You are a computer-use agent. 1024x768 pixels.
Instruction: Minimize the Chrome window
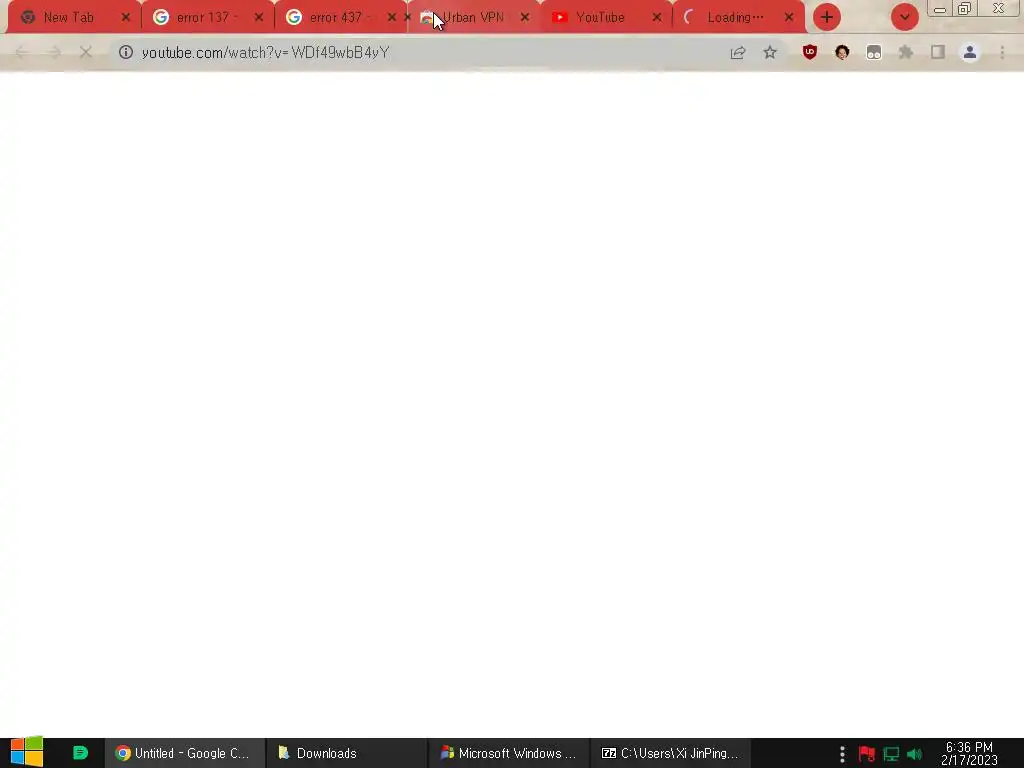[940, 9]
